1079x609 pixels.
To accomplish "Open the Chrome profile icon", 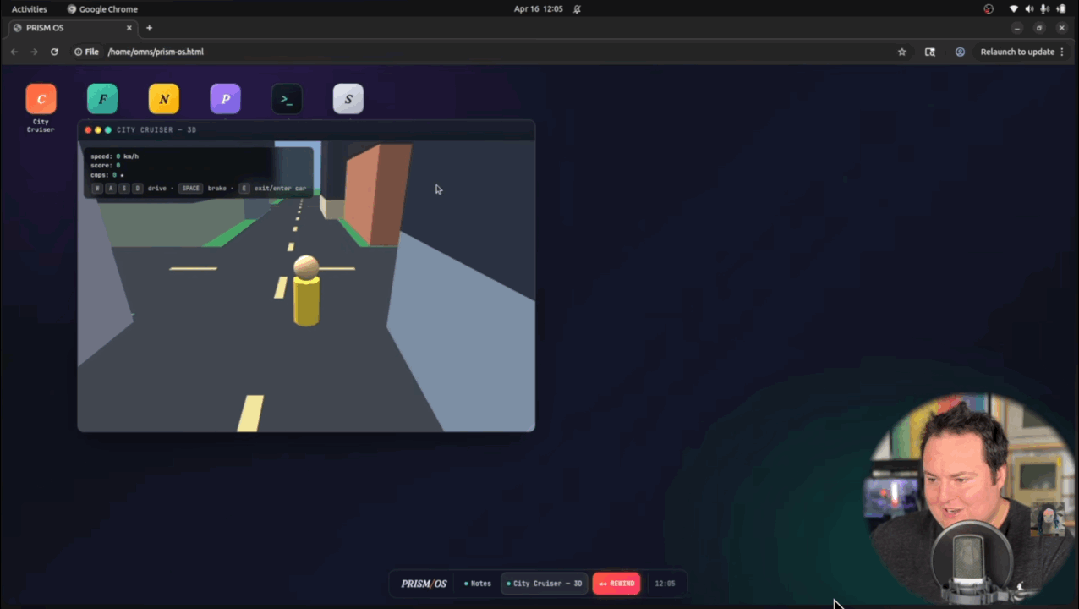I will click(x=960, y=52).
